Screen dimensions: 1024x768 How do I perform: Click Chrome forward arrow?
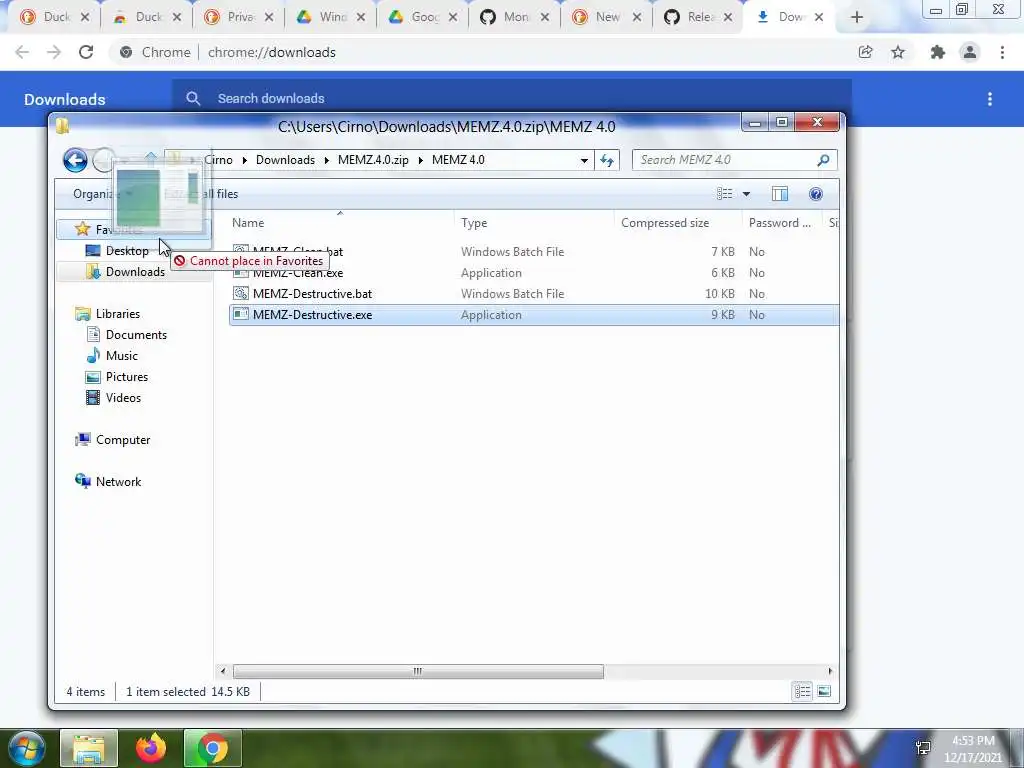(54, 52)
